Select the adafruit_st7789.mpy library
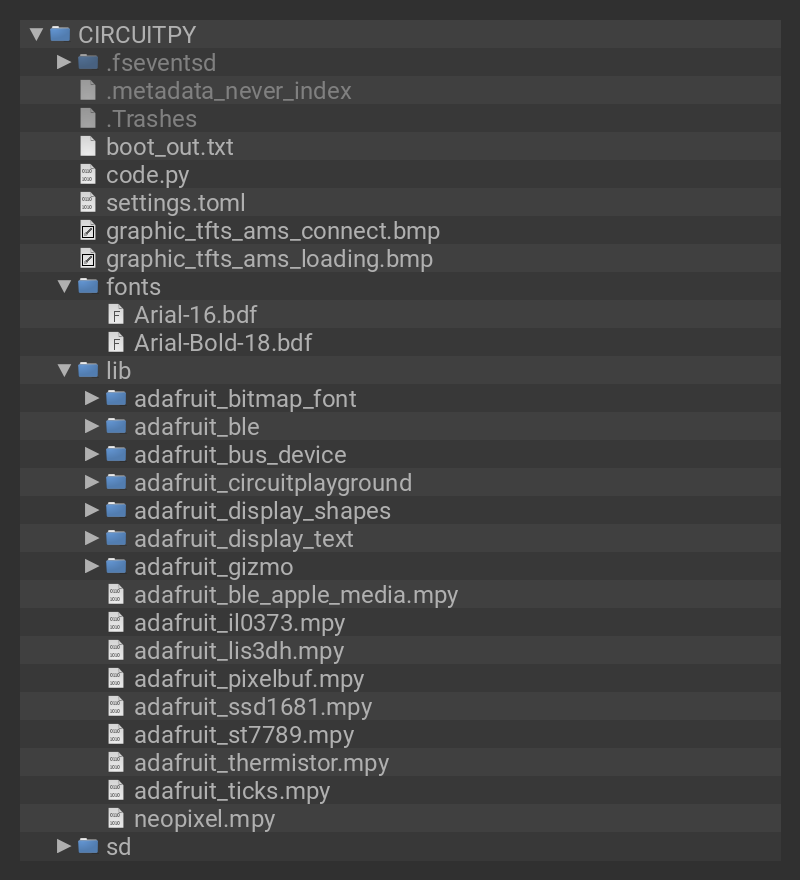The width and height of the screenshot is (800, 880). pyautogui.click(x=244, y=734)
